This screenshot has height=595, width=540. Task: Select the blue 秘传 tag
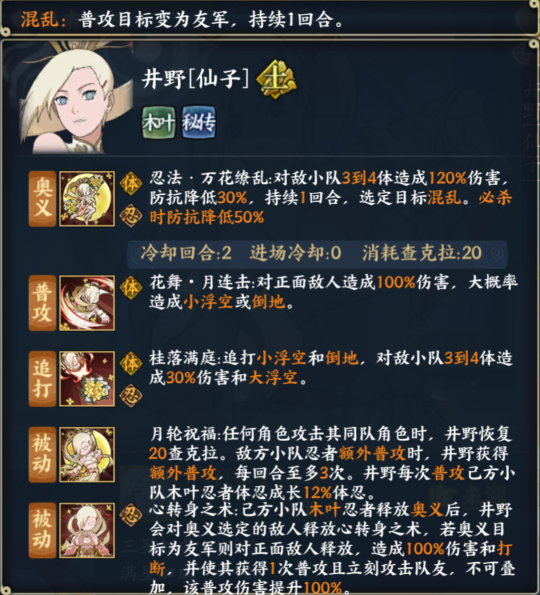(x=199, y=122)
